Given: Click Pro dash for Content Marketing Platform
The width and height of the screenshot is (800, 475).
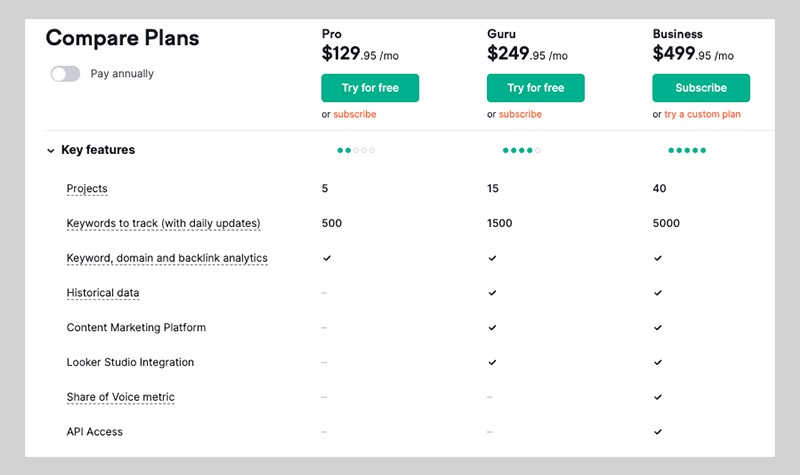Looking at the screenshot, I should click(324, 328).
